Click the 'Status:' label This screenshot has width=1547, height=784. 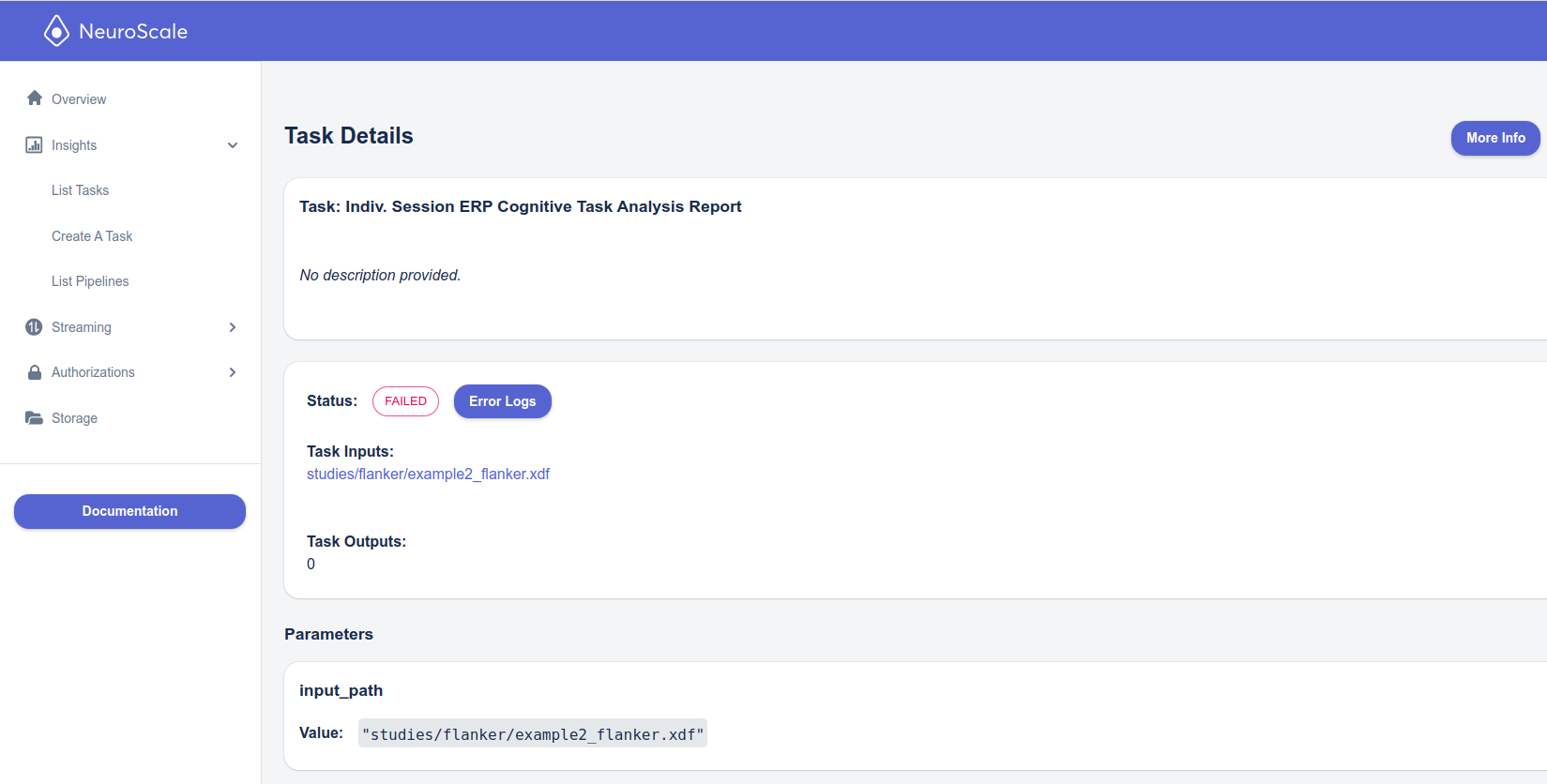click(332, 400)
